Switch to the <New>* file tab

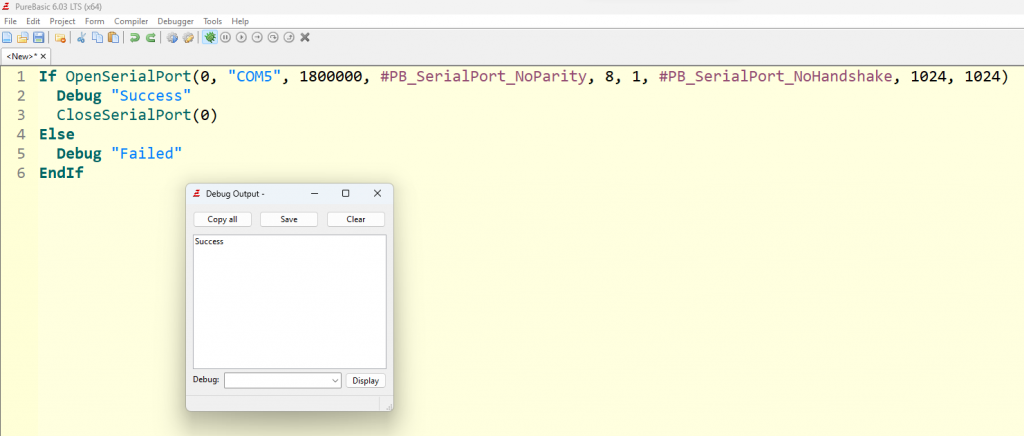(21, 56)
